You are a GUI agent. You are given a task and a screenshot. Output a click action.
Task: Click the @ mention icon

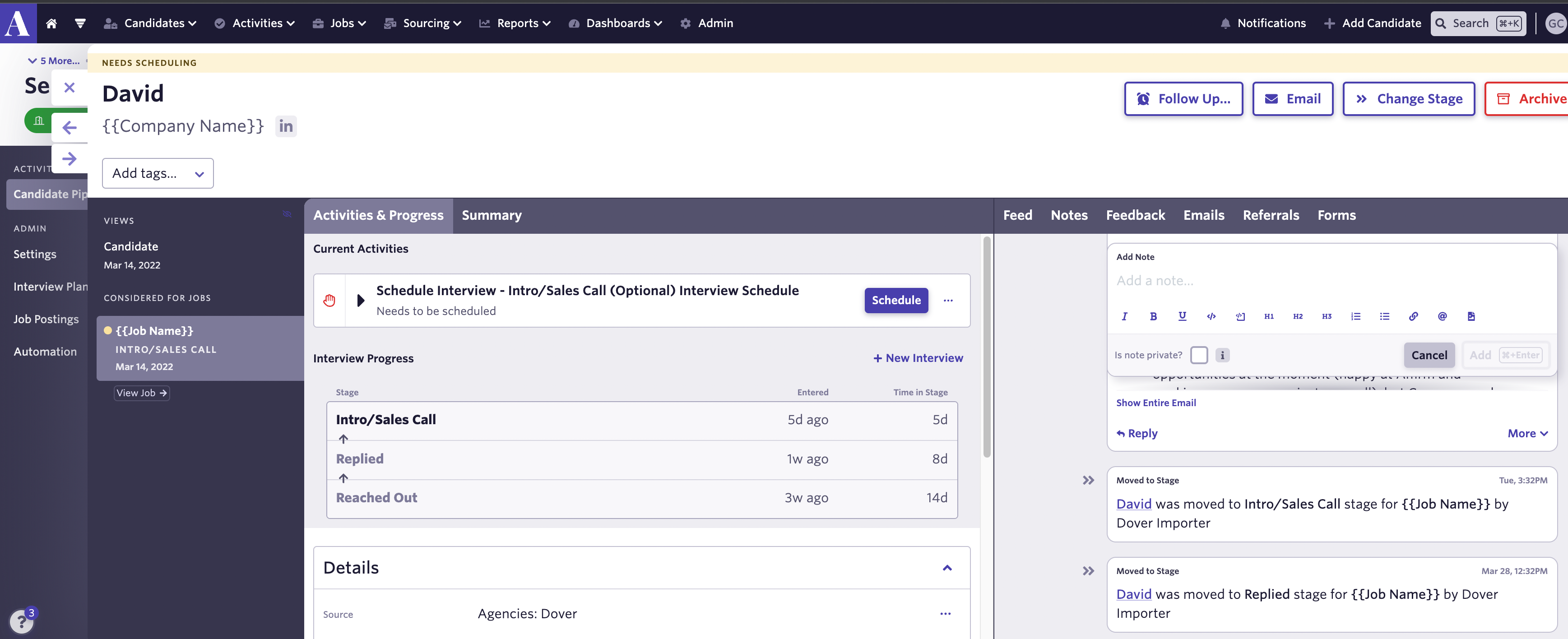pyautogui.click(x=1442, y=316)
